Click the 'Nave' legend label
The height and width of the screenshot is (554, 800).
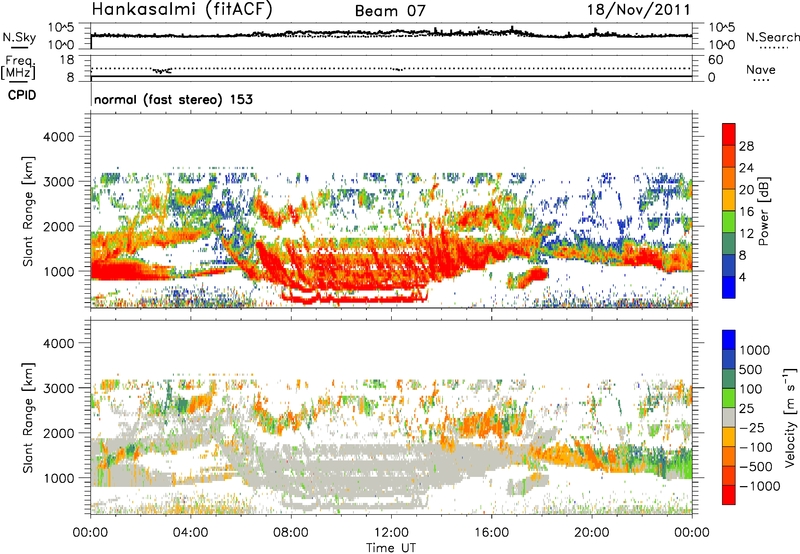761,69
